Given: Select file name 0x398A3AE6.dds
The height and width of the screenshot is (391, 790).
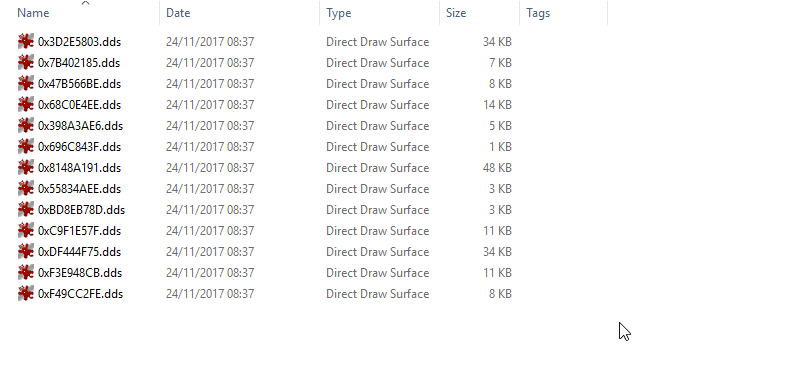Looking at the screenshot, I should point(81,126).
